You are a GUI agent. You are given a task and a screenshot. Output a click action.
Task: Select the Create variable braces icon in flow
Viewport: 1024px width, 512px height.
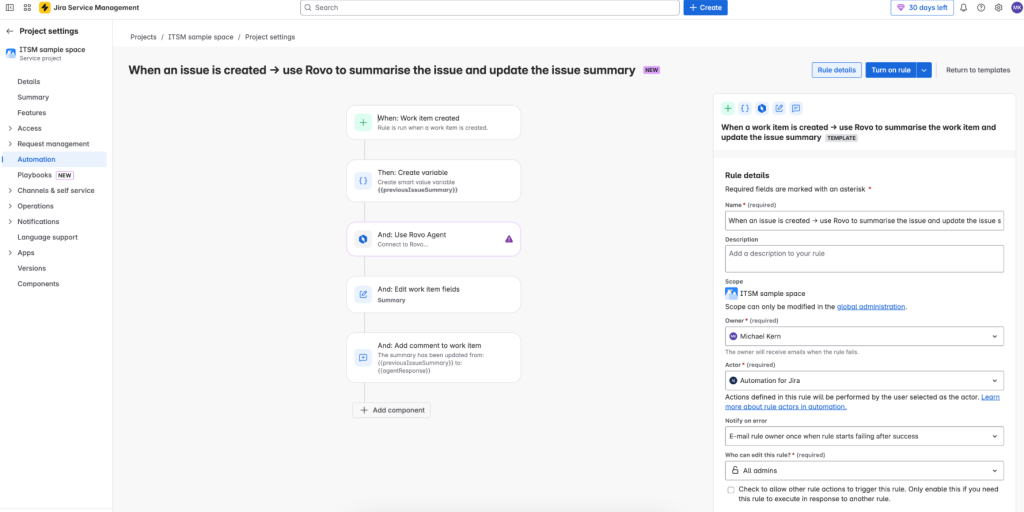(363, 181)
